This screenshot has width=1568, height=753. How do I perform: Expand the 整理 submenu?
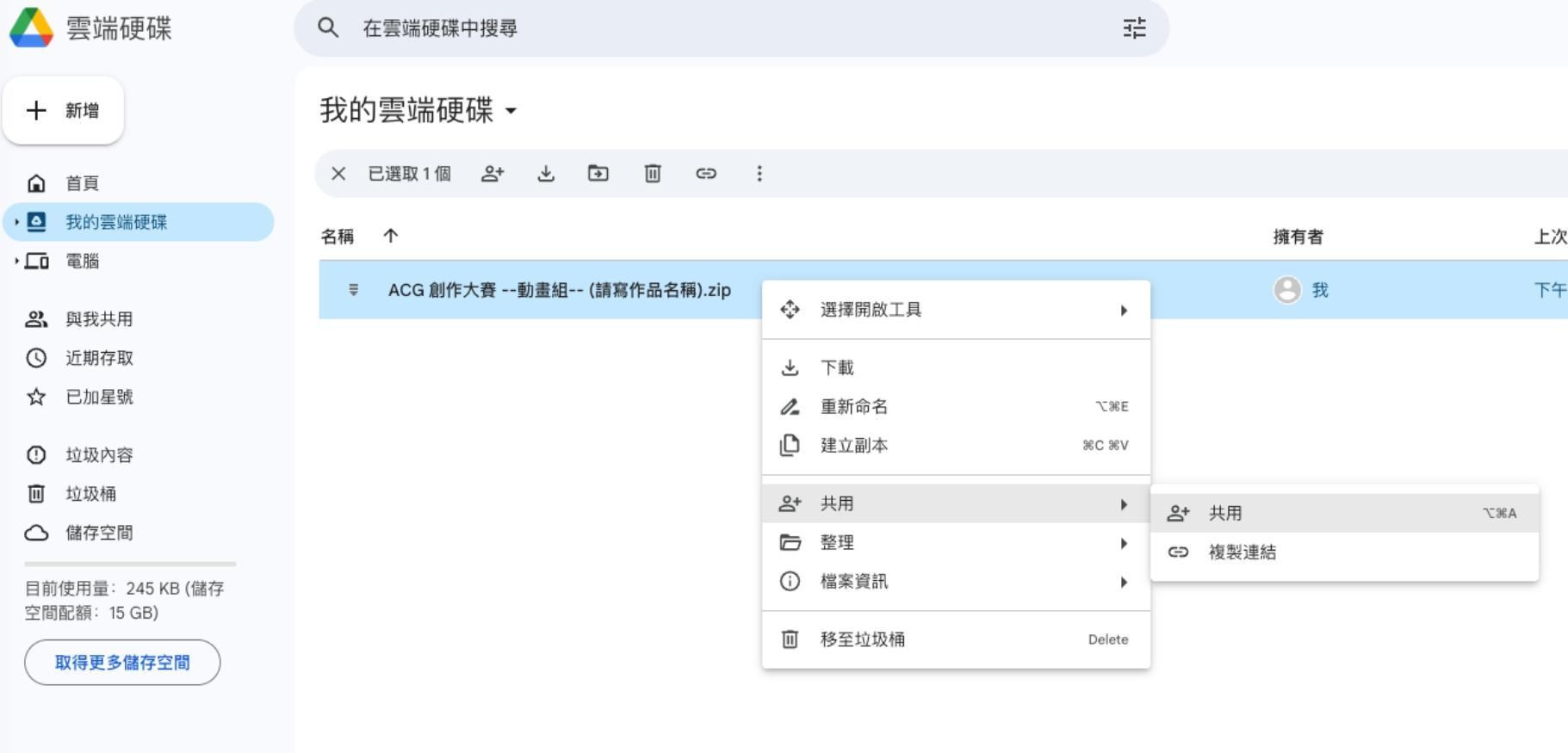click(x=956, y=543)
